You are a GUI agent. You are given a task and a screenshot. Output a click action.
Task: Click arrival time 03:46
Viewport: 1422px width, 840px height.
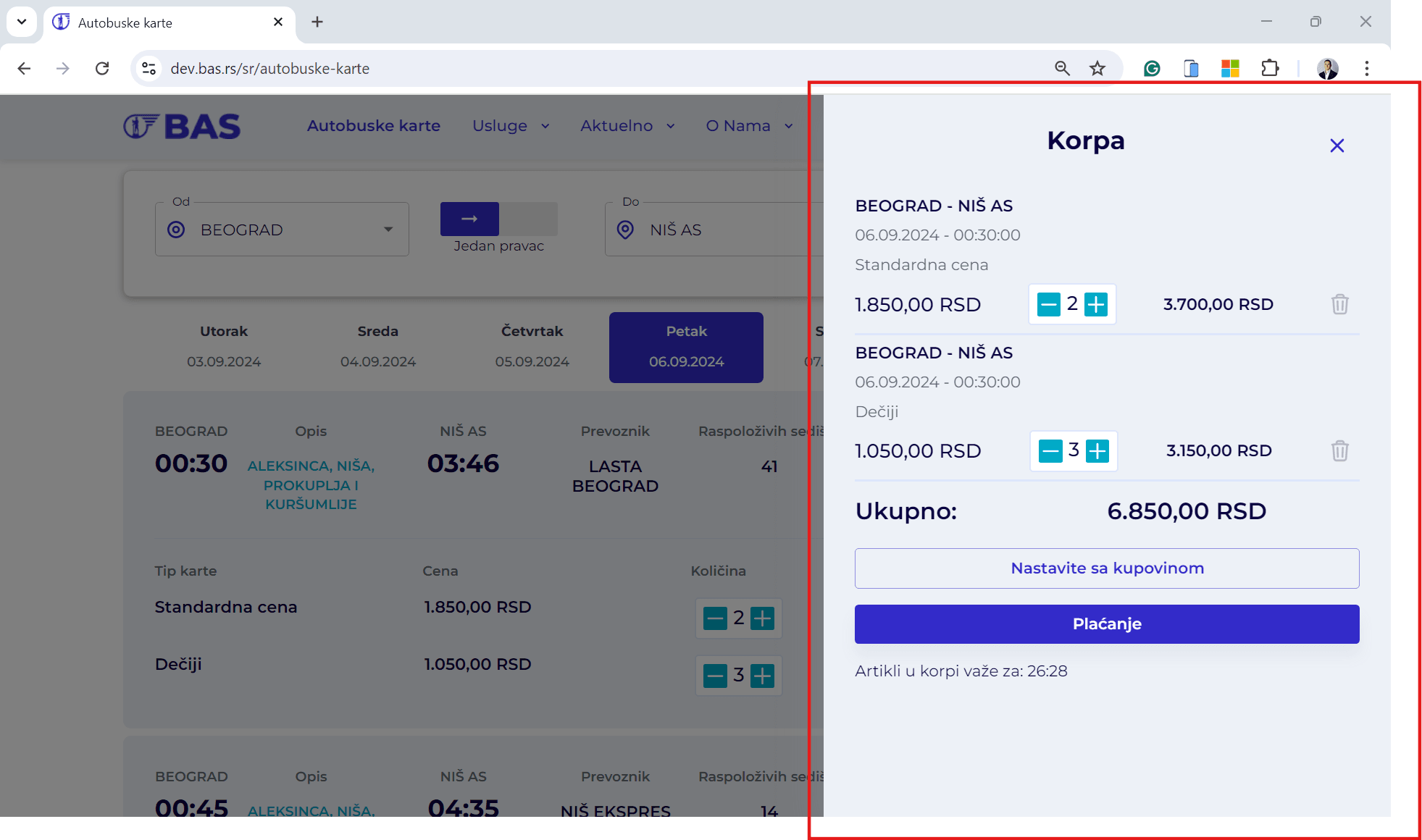(463, 463)
